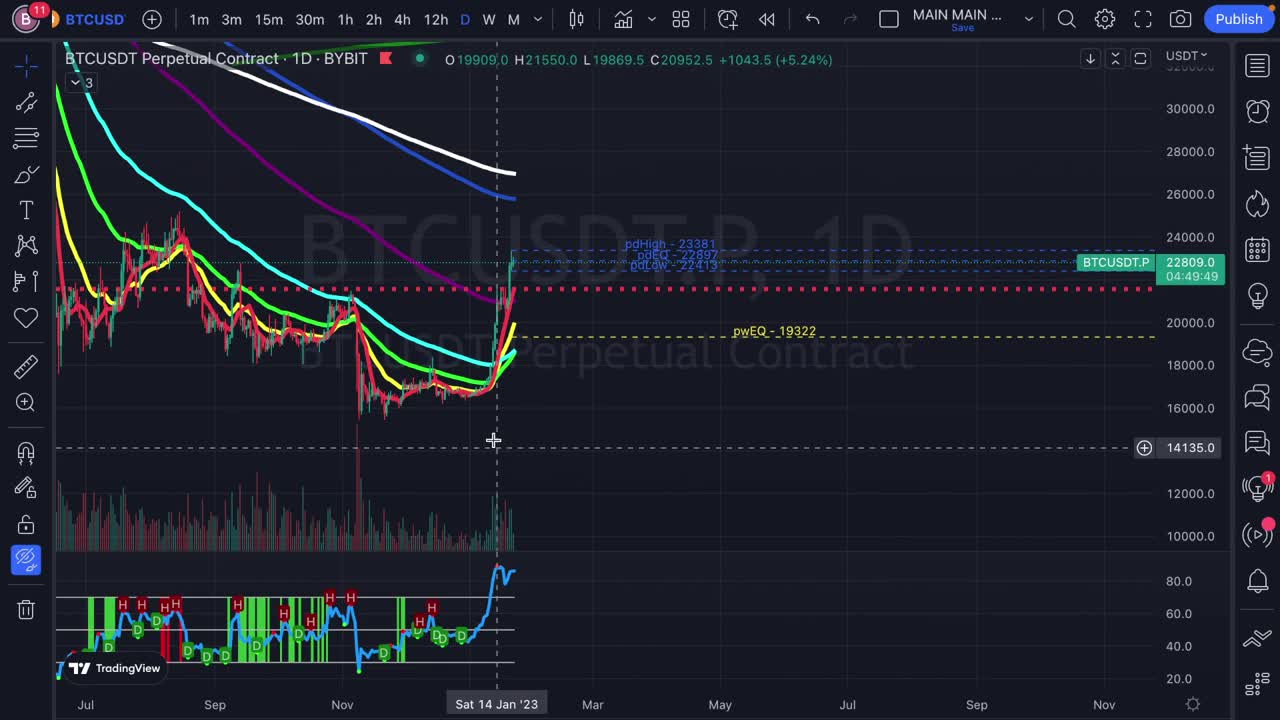Select the M monthly timeframe
The image size is (1280, 720).
(x=513, y=19)
